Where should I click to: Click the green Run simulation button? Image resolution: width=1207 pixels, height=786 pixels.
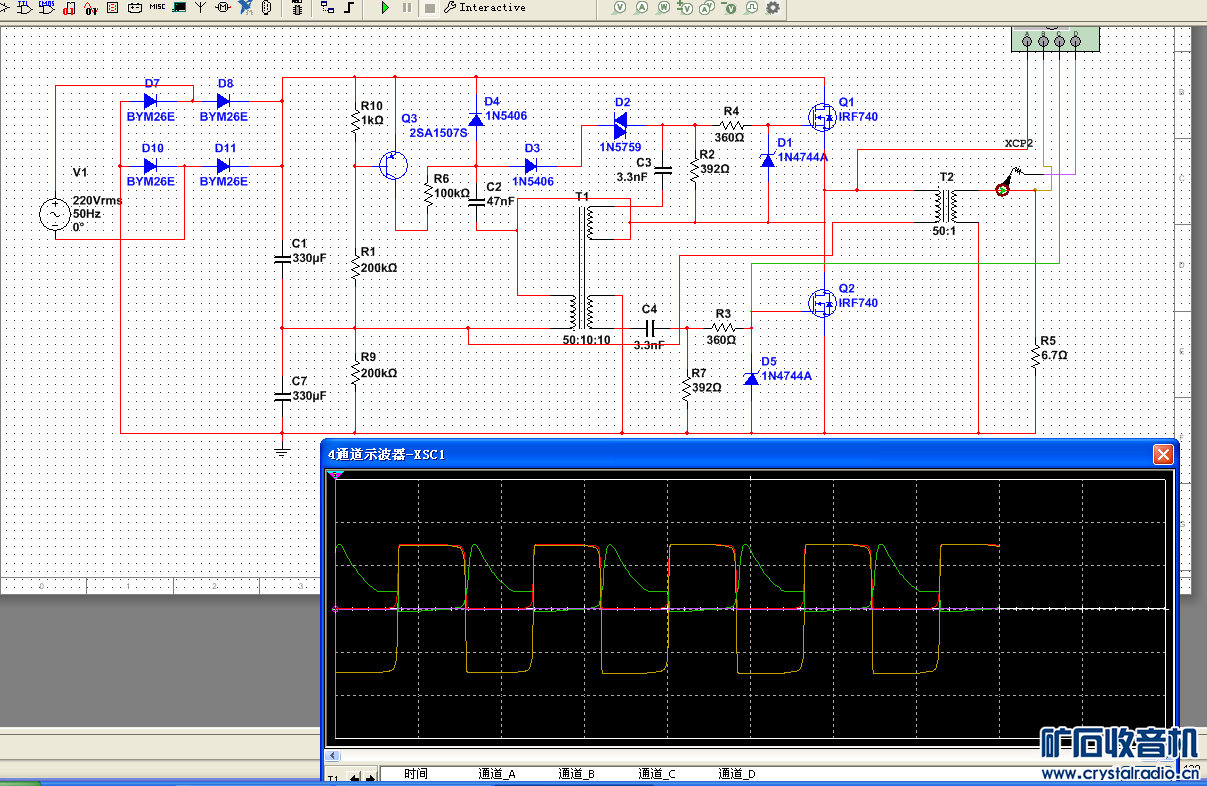point(386,8)
